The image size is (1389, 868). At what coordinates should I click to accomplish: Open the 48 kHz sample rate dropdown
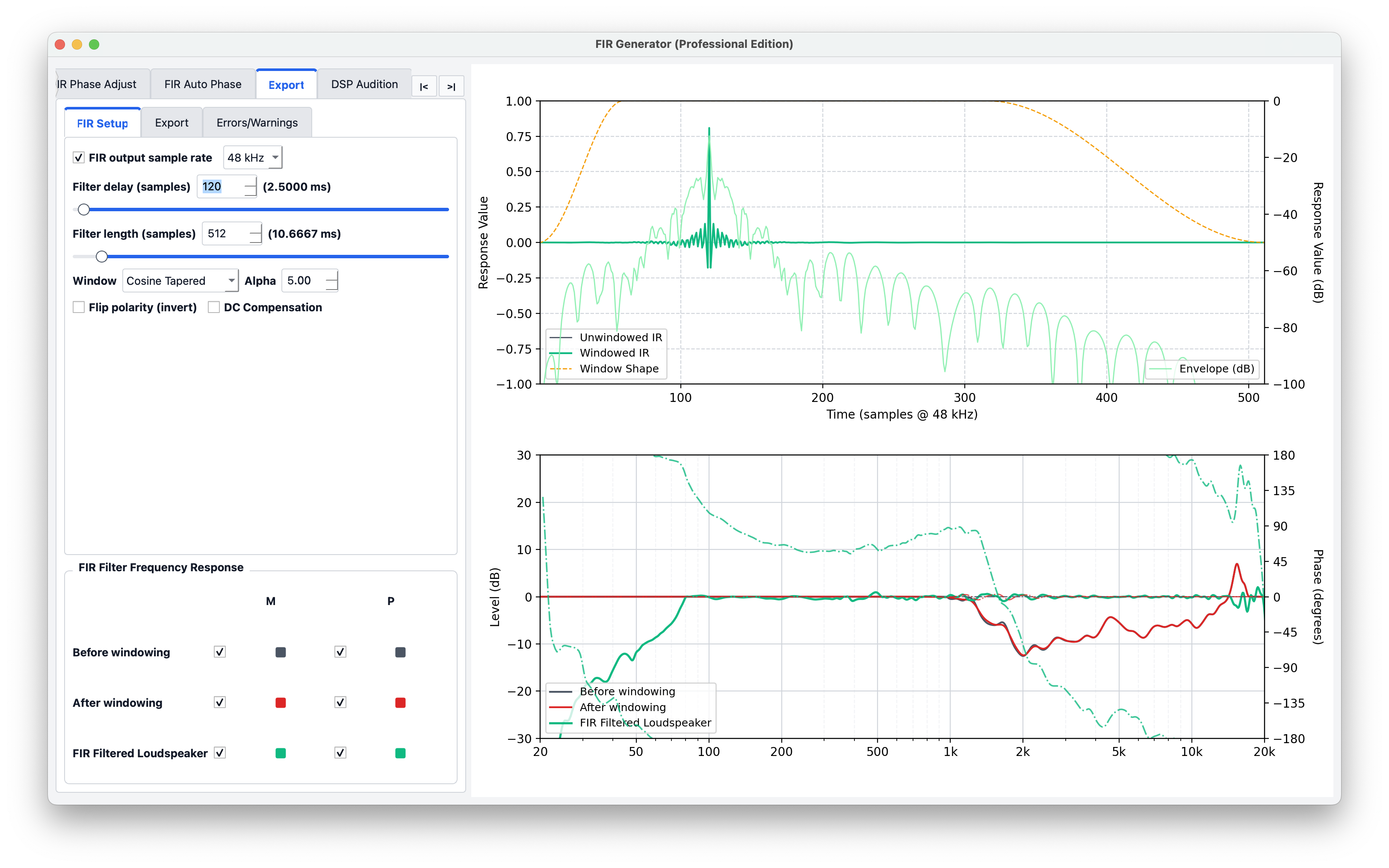[x=253, y=158]
